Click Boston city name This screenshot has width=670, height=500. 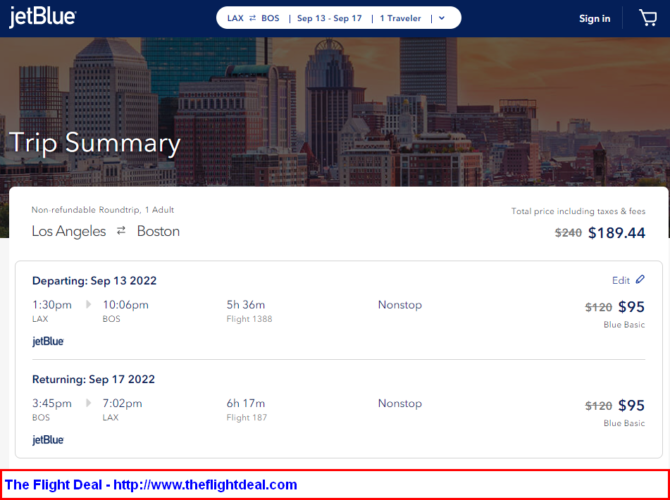(158, 231)
